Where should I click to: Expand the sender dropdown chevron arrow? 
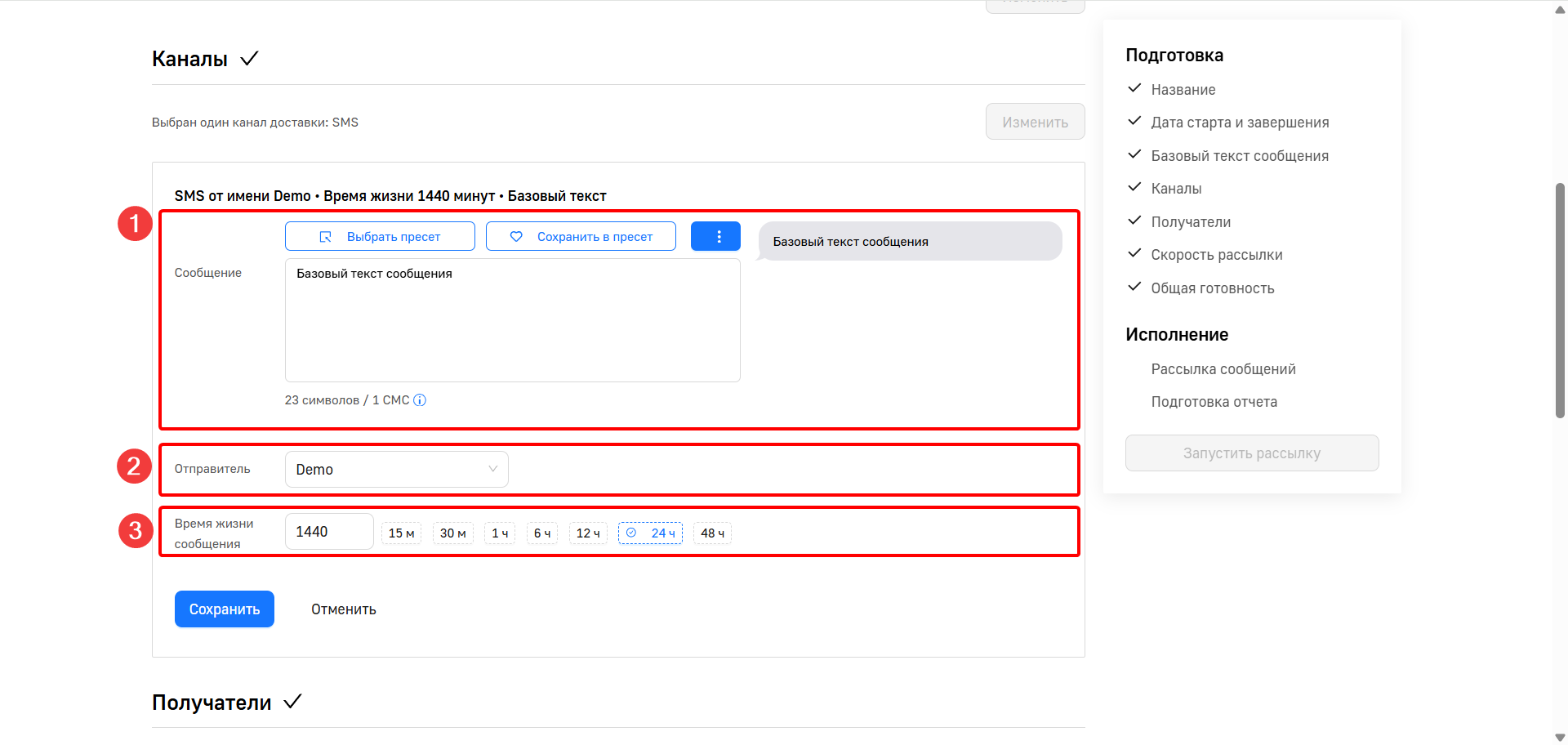pos(492,469)
